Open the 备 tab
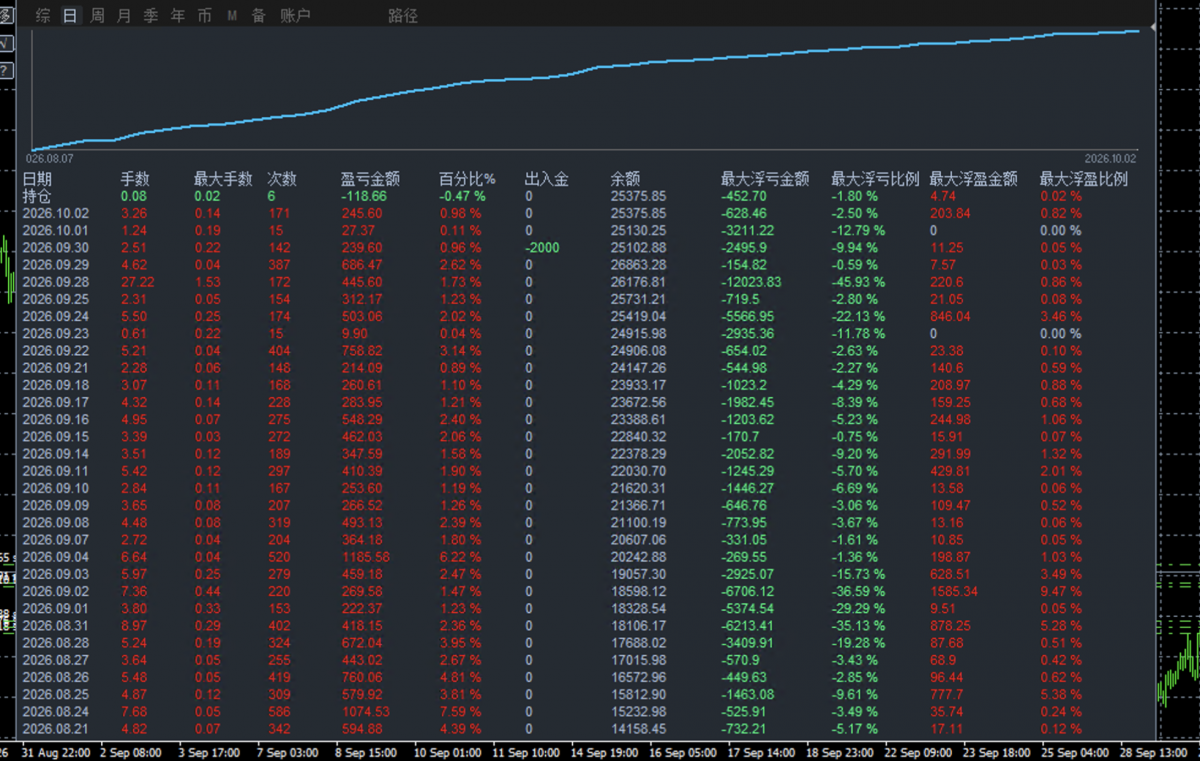 pos(259,16)
